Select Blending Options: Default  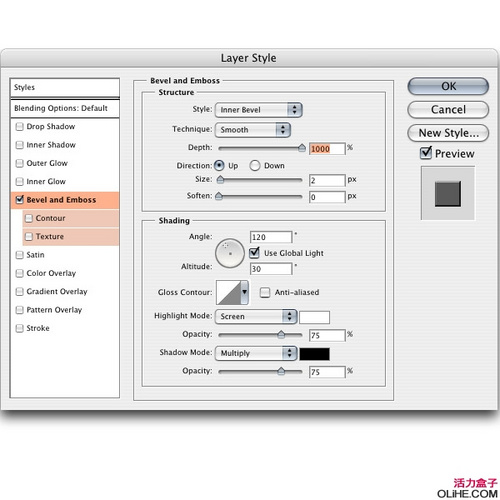coord(65,108)
